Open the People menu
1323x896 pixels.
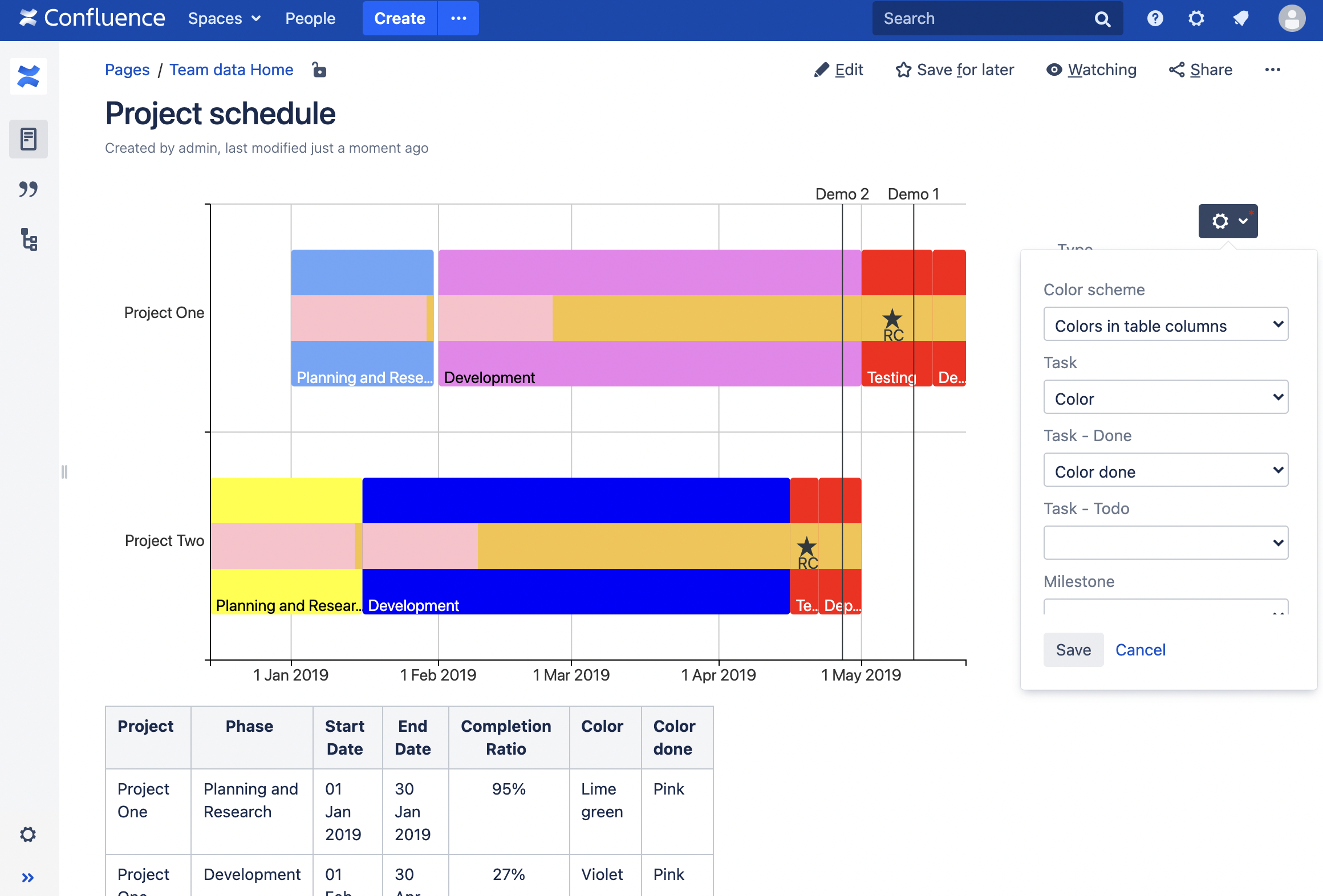click(310, 18)
